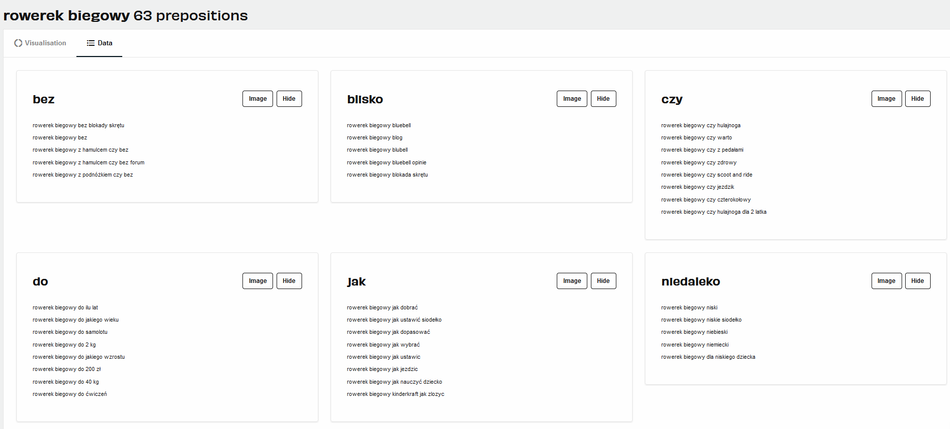Hide the 'jak' preposition card
Screen dimensions: 950x429
(x=603, y=281)
